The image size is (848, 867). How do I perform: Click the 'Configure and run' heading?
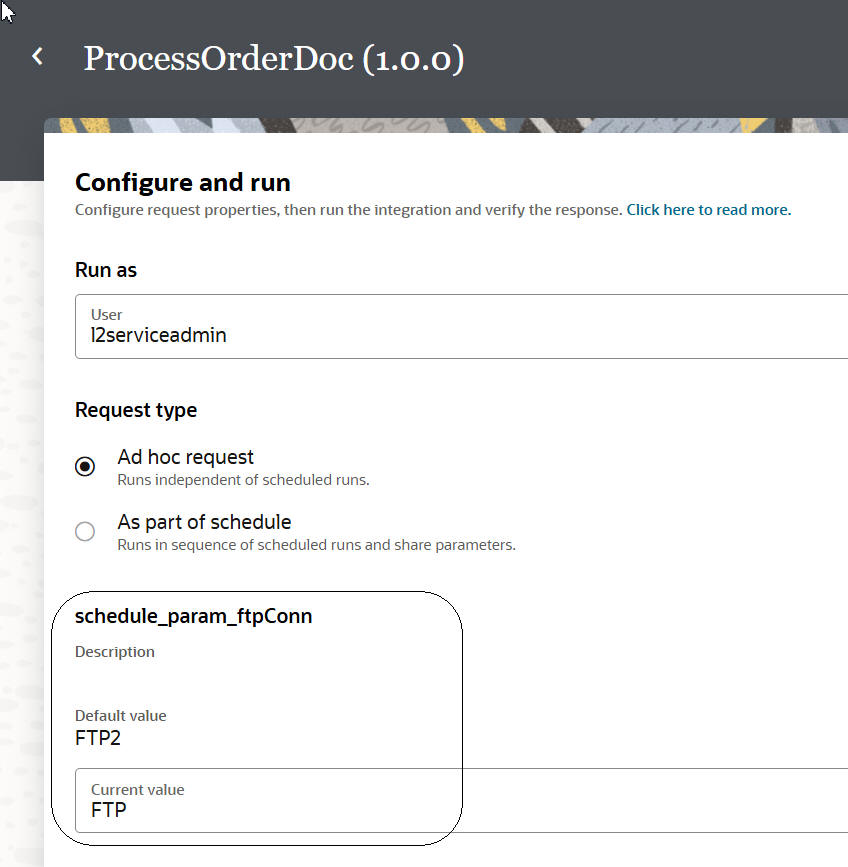click(x=182, y=182)
